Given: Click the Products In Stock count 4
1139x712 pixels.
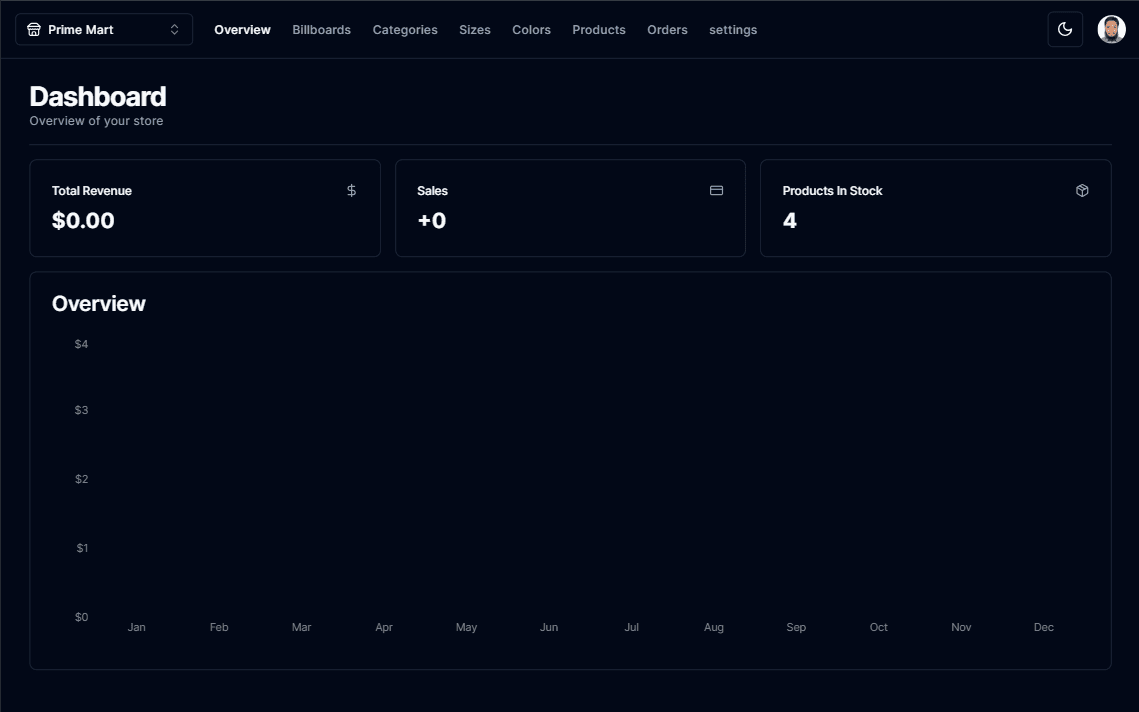Looking at the screenshot, I should pos(789,221).
